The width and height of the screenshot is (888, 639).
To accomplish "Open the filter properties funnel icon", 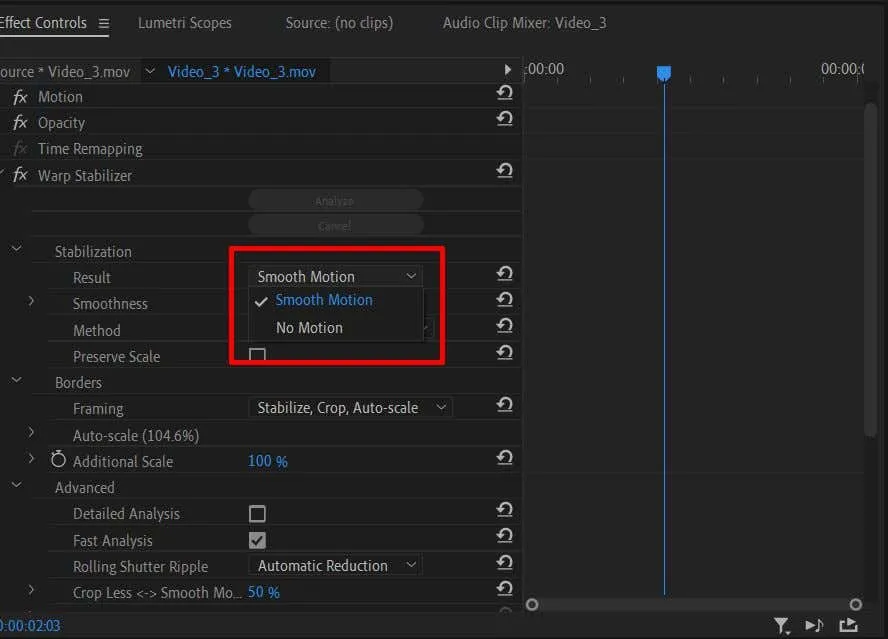I will pos(782,625).
